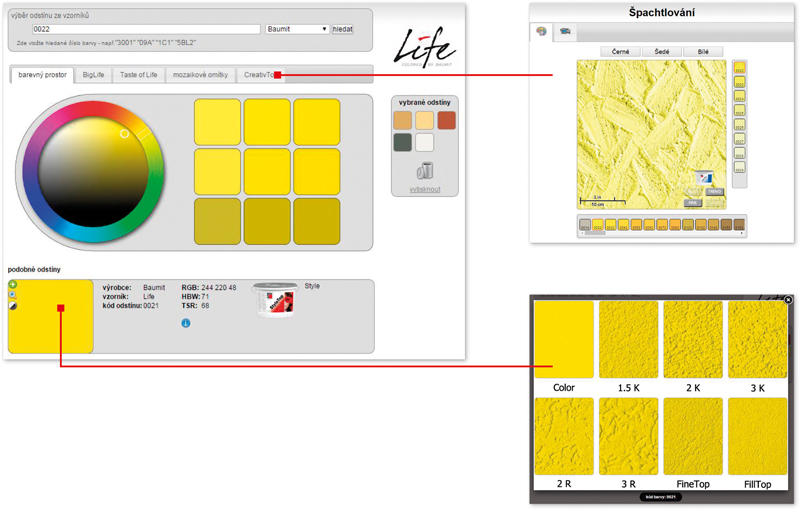Select shade 0029 in vertical swatch strip
Viewport: 800px width, 510px height.
(739, 167)
